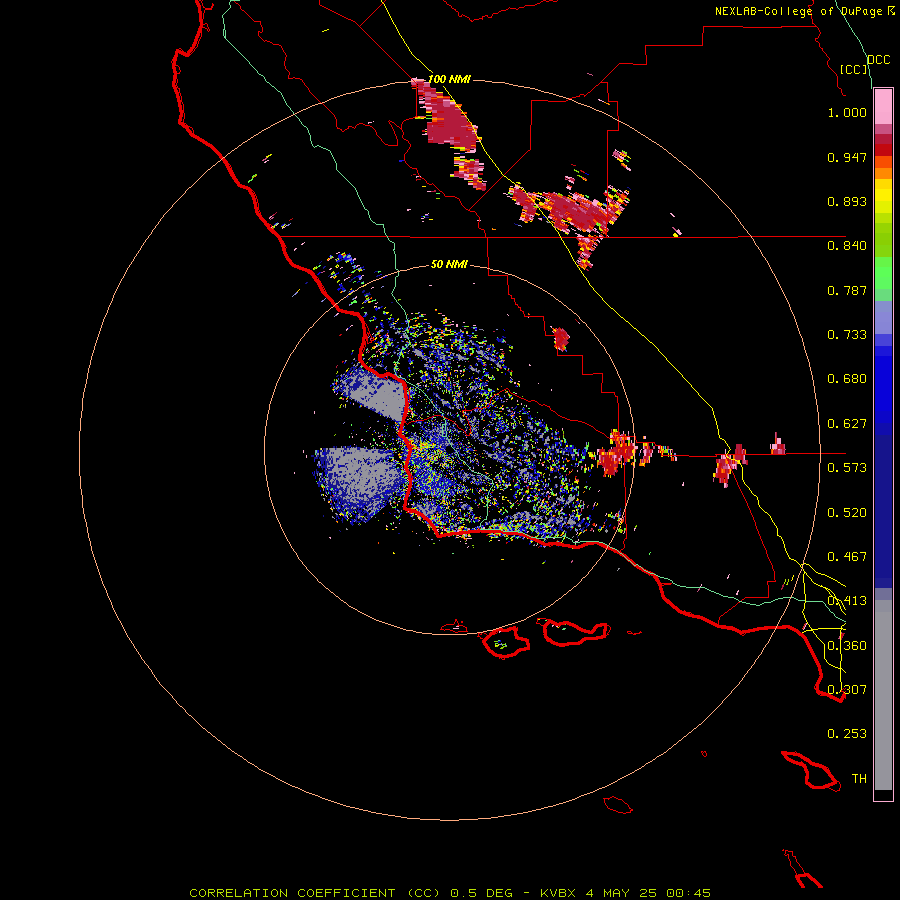Select the 0.413 scale label
The width and height of the screenshot is (900, 900).
tap(847, 601)
